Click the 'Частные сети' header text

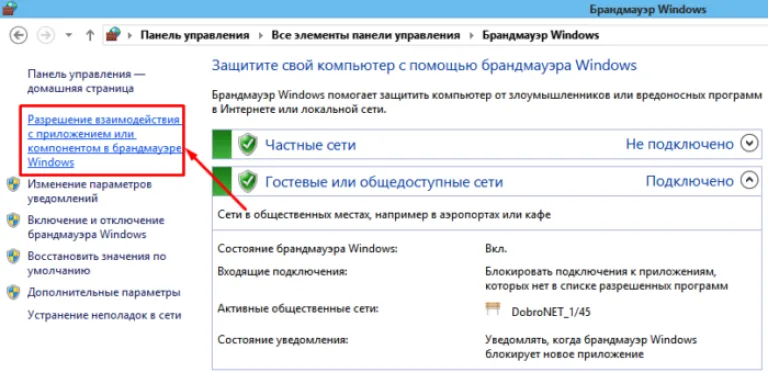(x=311, y=145)
